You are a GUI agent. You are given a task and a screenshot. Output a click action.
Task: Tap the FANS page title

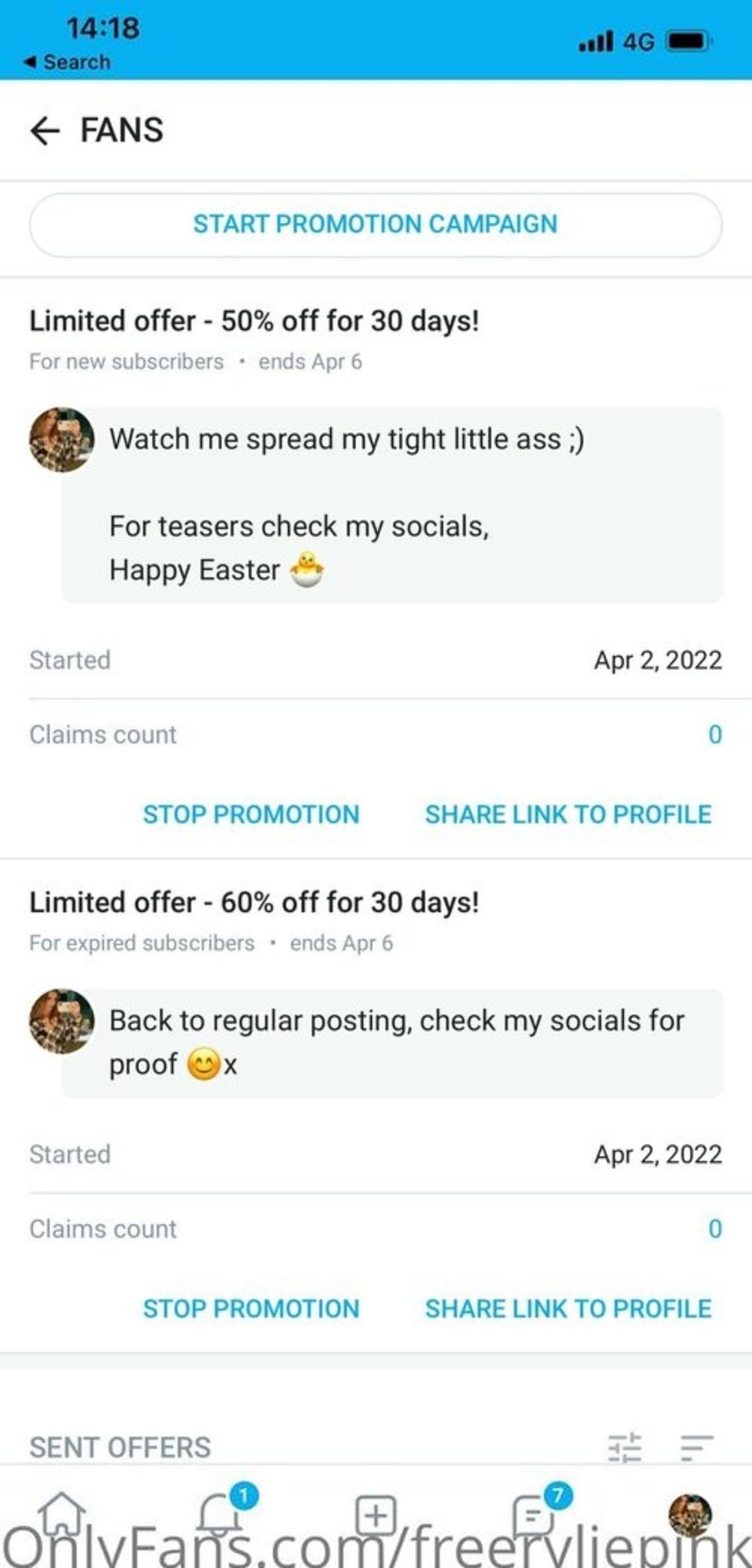pyautogui.click(x=122, y=130)
